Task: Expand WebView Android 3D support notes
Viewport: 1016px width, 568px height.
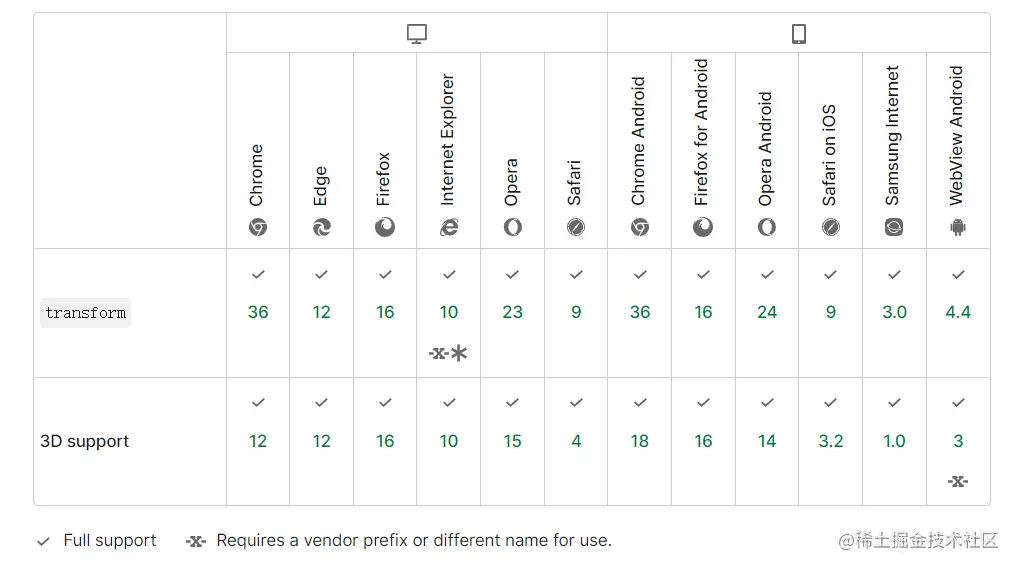Action: (958, 481)
